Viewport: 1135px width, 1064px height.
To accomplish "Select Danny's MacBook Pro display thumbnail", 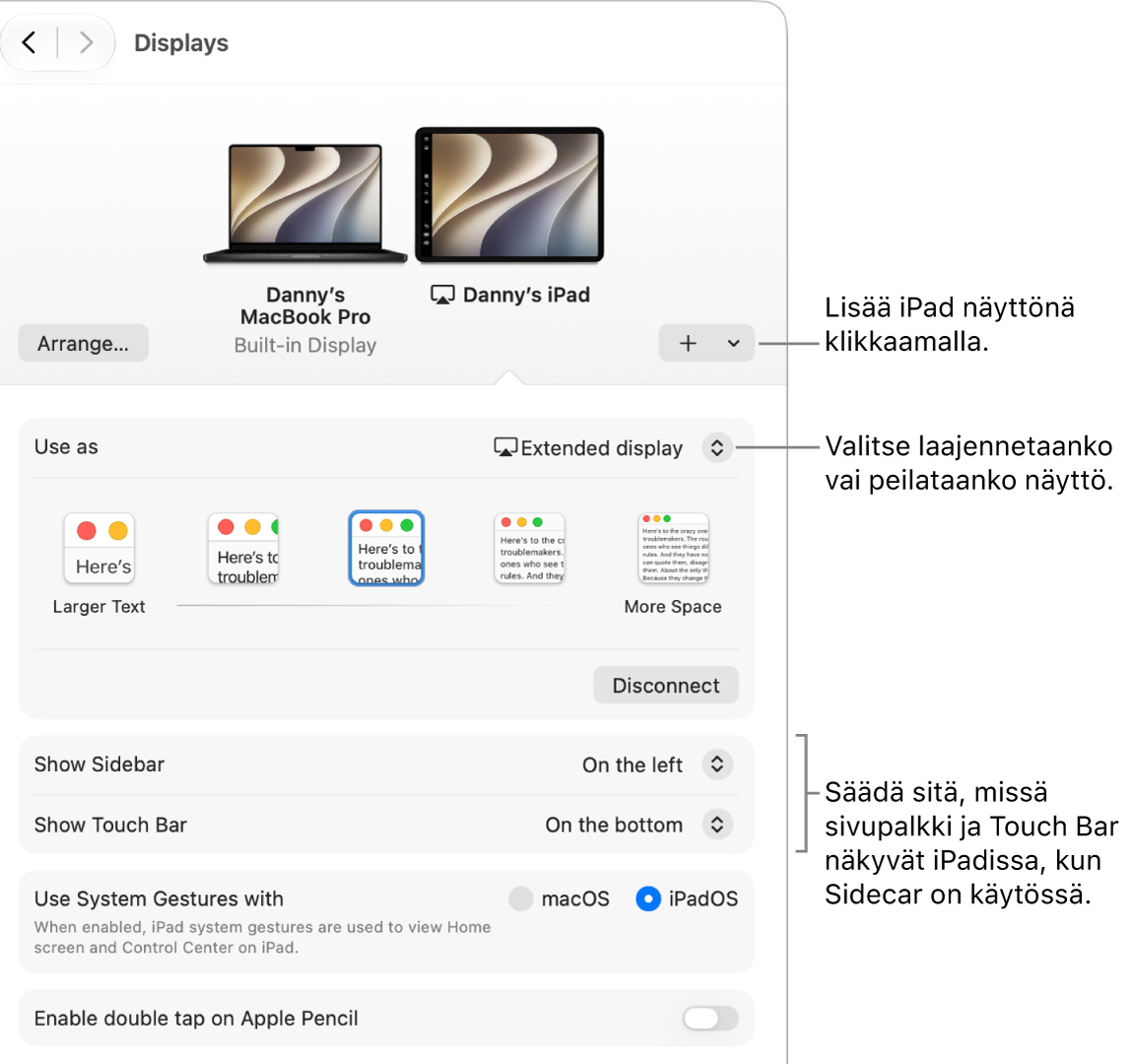I will [304, 203].
